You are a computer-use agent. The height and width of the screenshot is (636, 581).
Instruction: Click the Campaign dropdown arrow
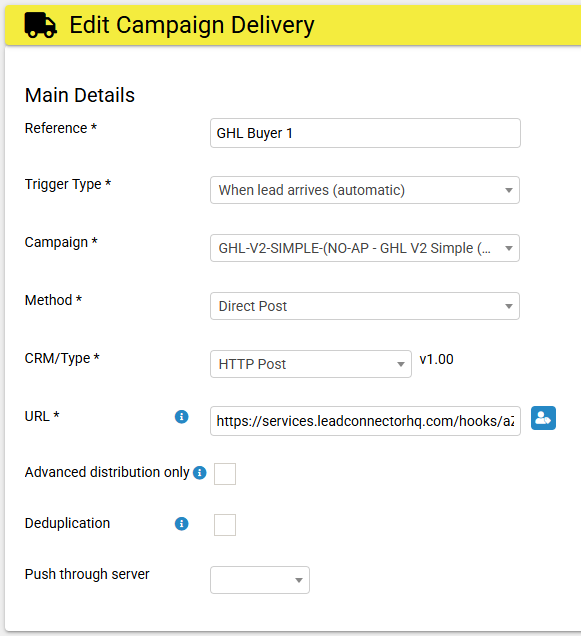point(509,248)
